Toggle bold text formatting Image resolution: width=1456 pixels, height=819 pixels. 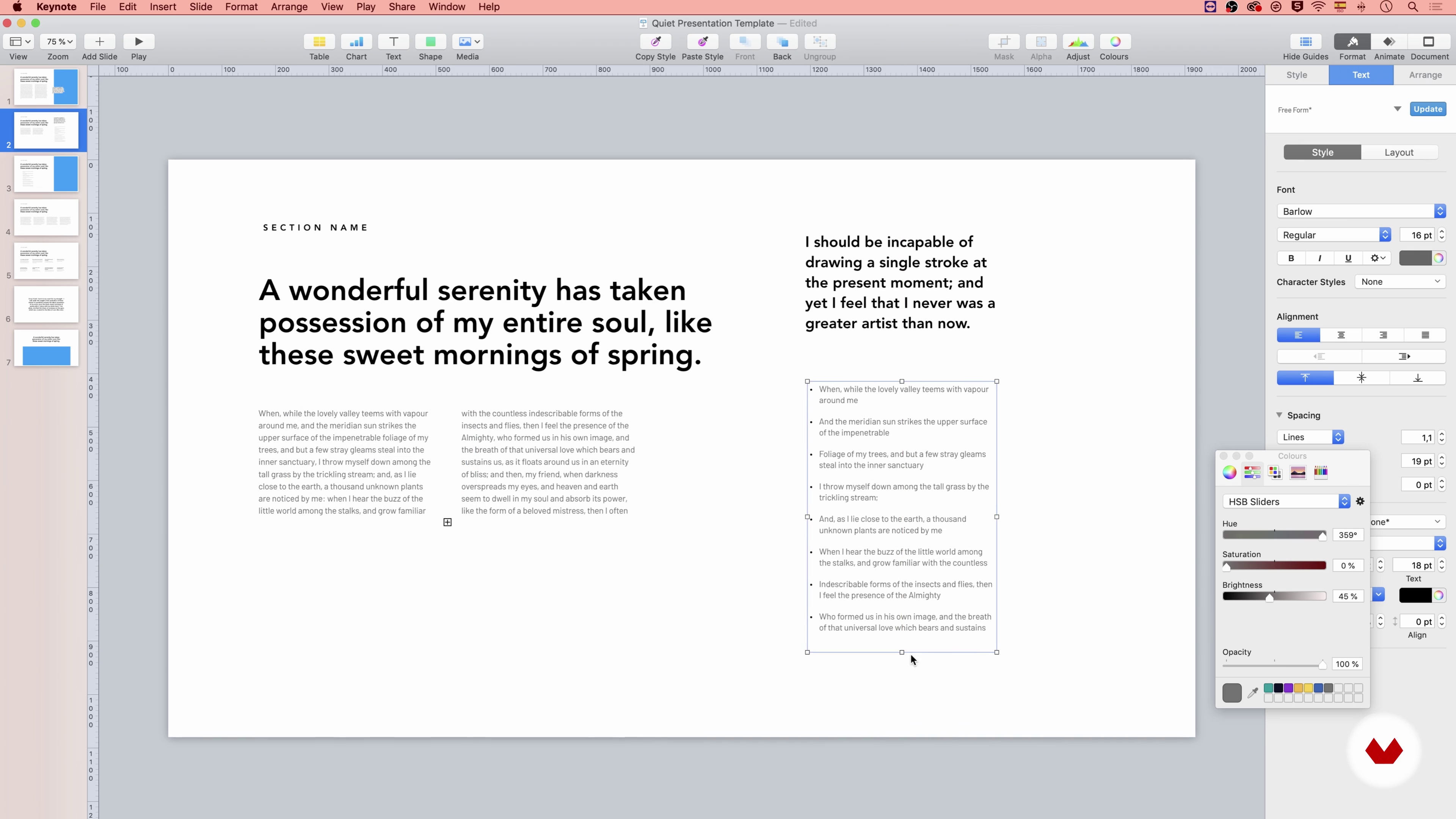1291,258
